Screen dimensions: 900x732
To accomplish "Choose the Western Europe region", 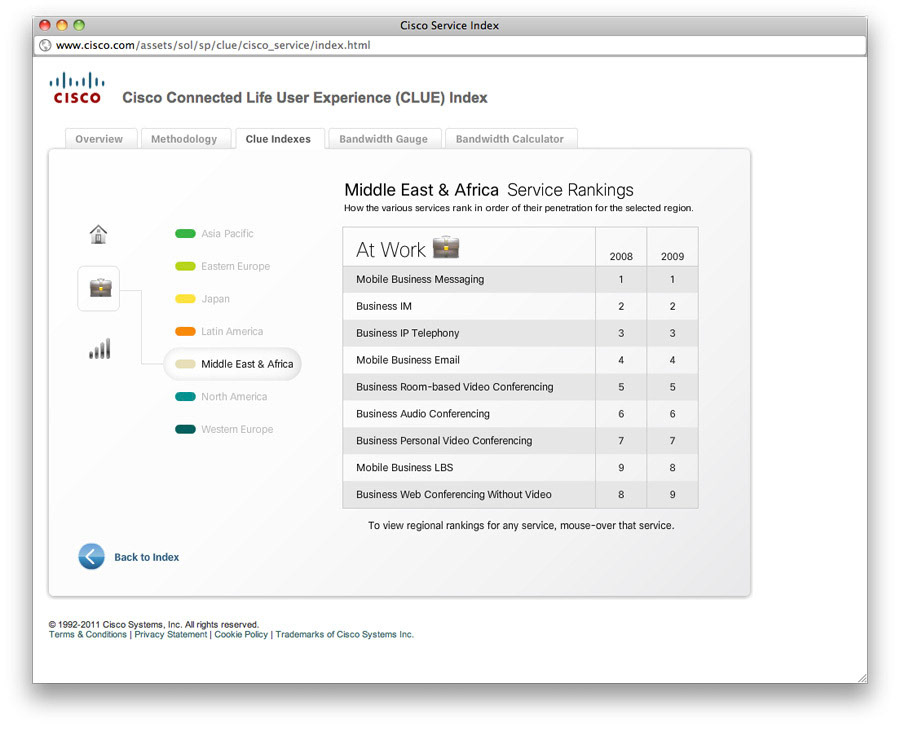I will pos(237,430).
